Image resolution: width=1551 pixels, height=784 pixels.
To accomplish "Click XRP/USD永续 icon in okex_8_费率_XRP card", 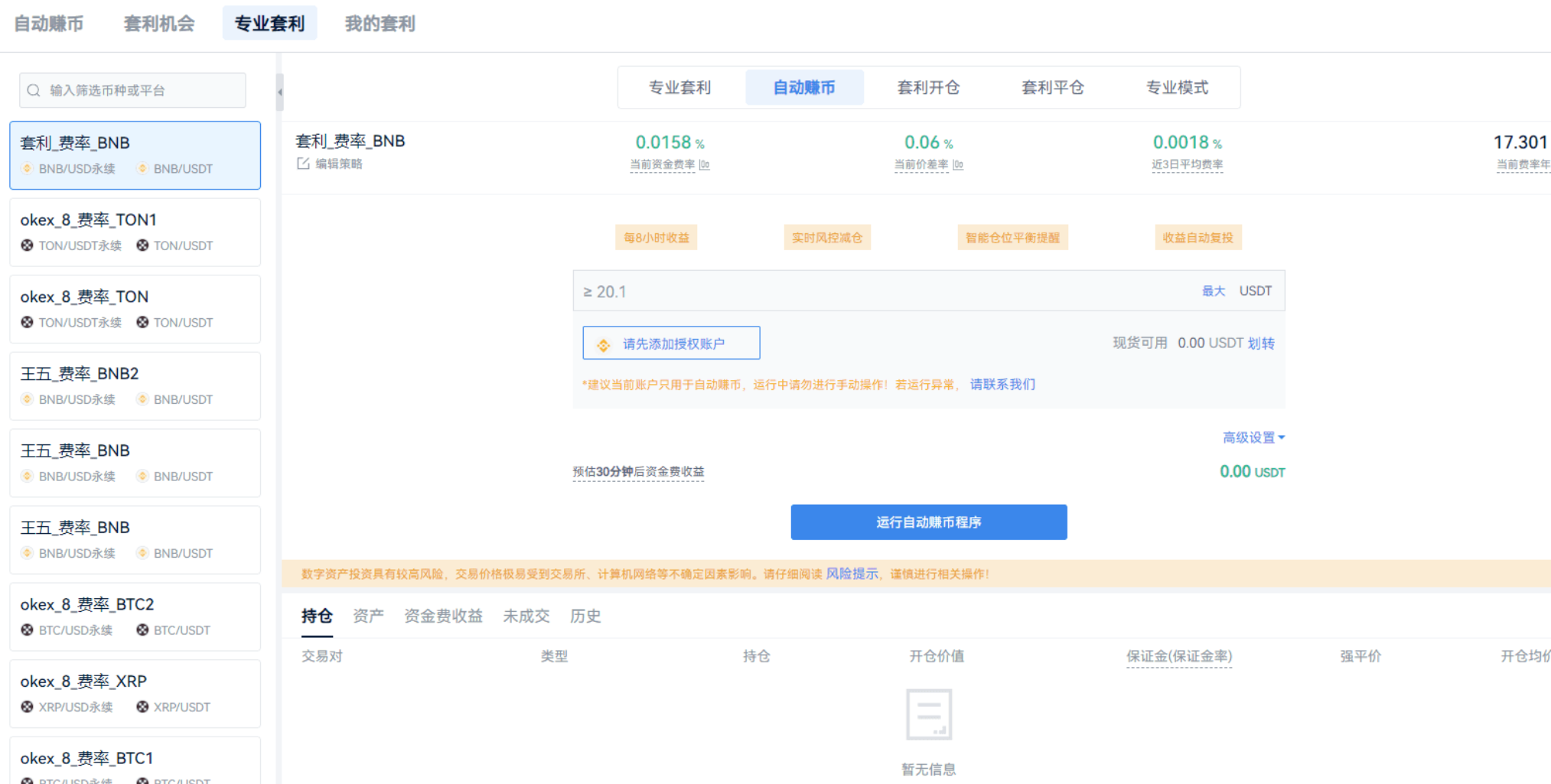I will [27, 707].
